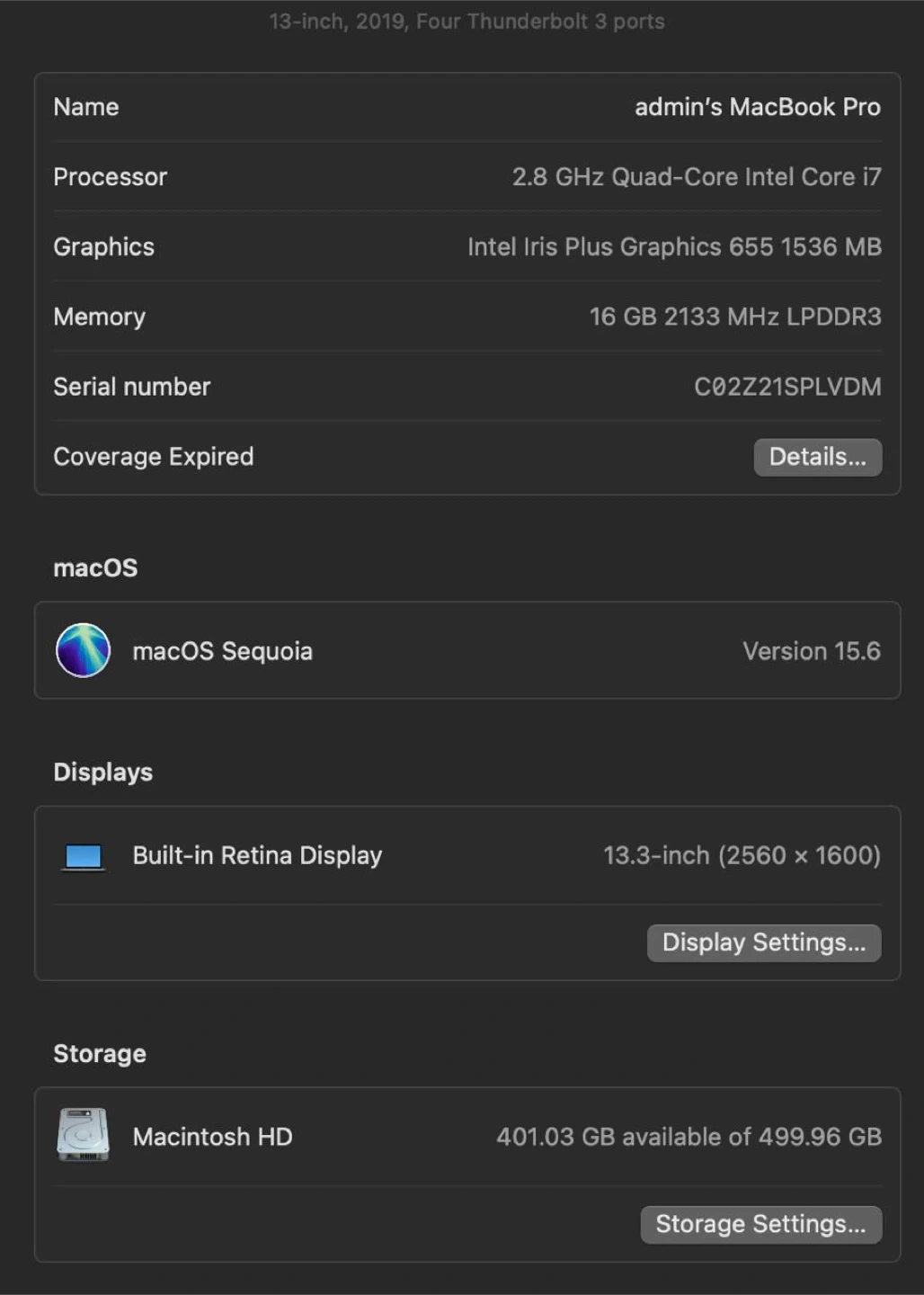Open Display Settings

pyautogui.click(x=764, y=942)
